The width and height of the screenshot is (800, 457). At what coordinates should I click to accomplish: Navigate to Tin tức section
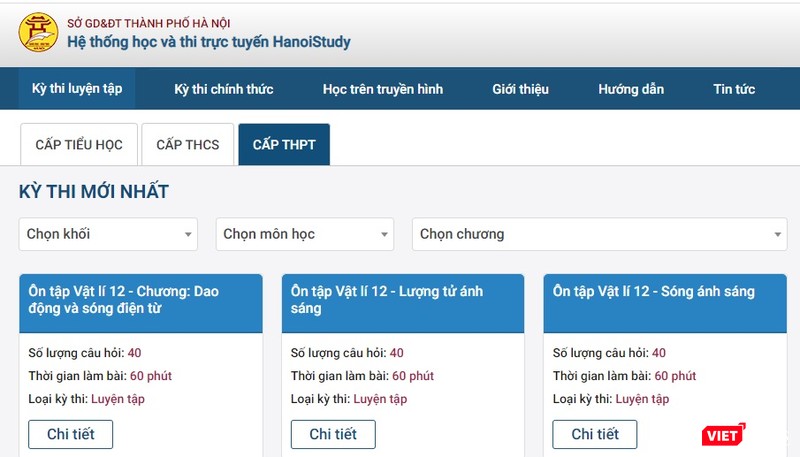pyautogui.click(x=734, y=89)
